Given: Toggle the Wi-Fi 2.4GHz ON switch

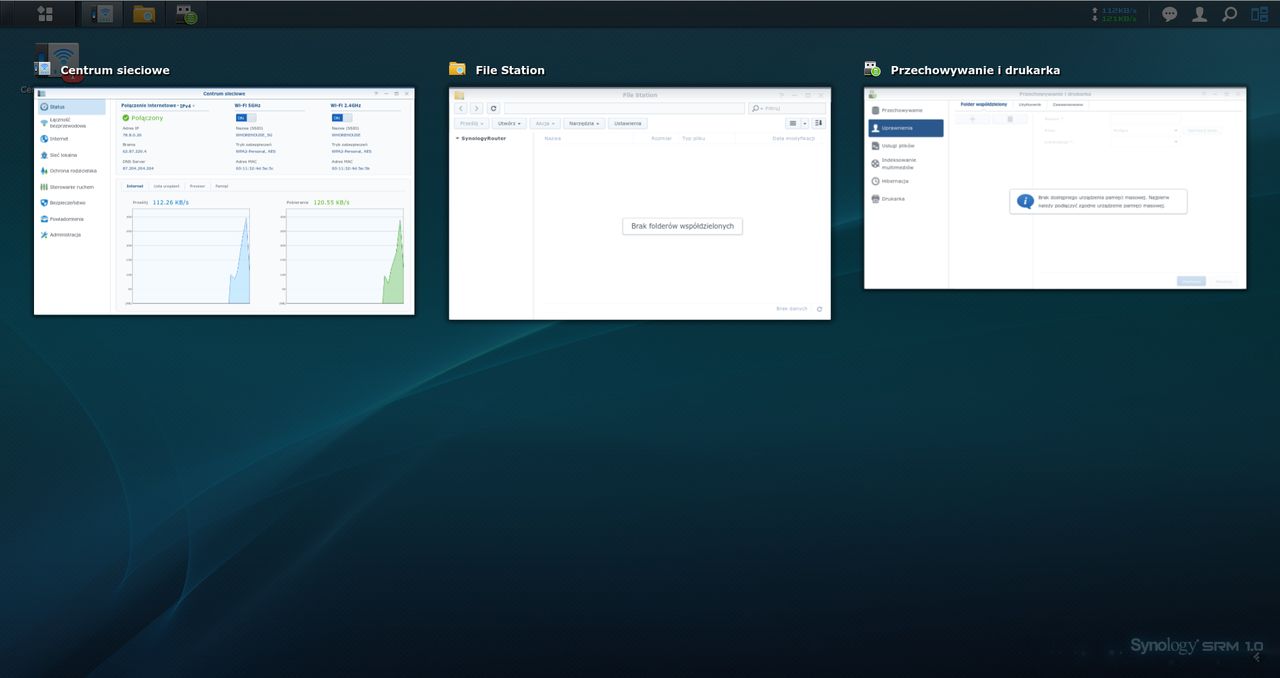Looking at the screenshot, I should tap(341, 118).
